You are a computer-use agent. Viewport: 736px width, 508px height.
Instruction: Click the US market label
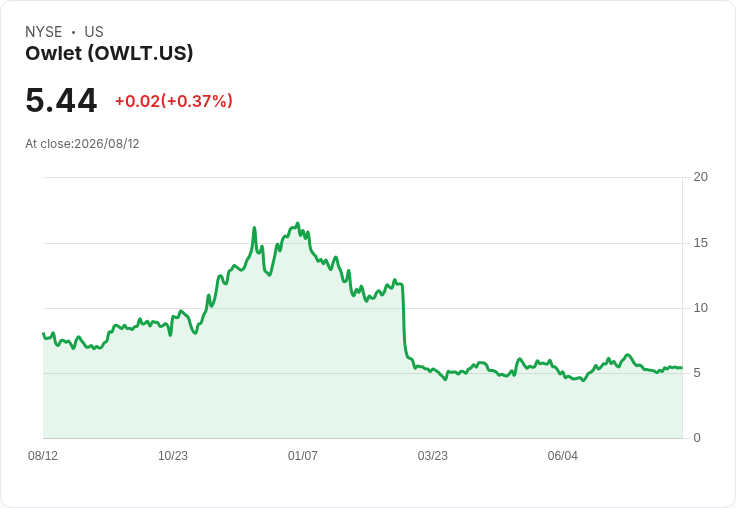click(94, 31)
